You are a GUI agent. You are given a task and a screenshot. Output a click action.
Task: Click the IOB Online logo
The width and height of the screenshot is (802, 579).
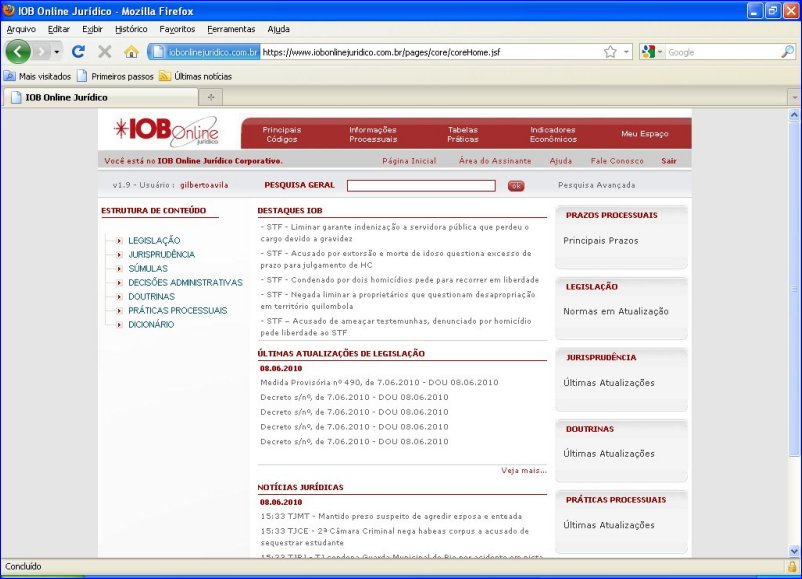166,131
